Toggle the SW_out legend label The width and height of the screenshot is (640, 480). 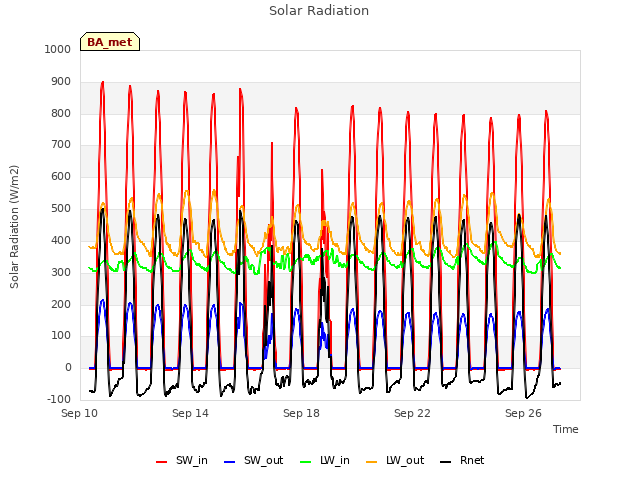point(263,460)
